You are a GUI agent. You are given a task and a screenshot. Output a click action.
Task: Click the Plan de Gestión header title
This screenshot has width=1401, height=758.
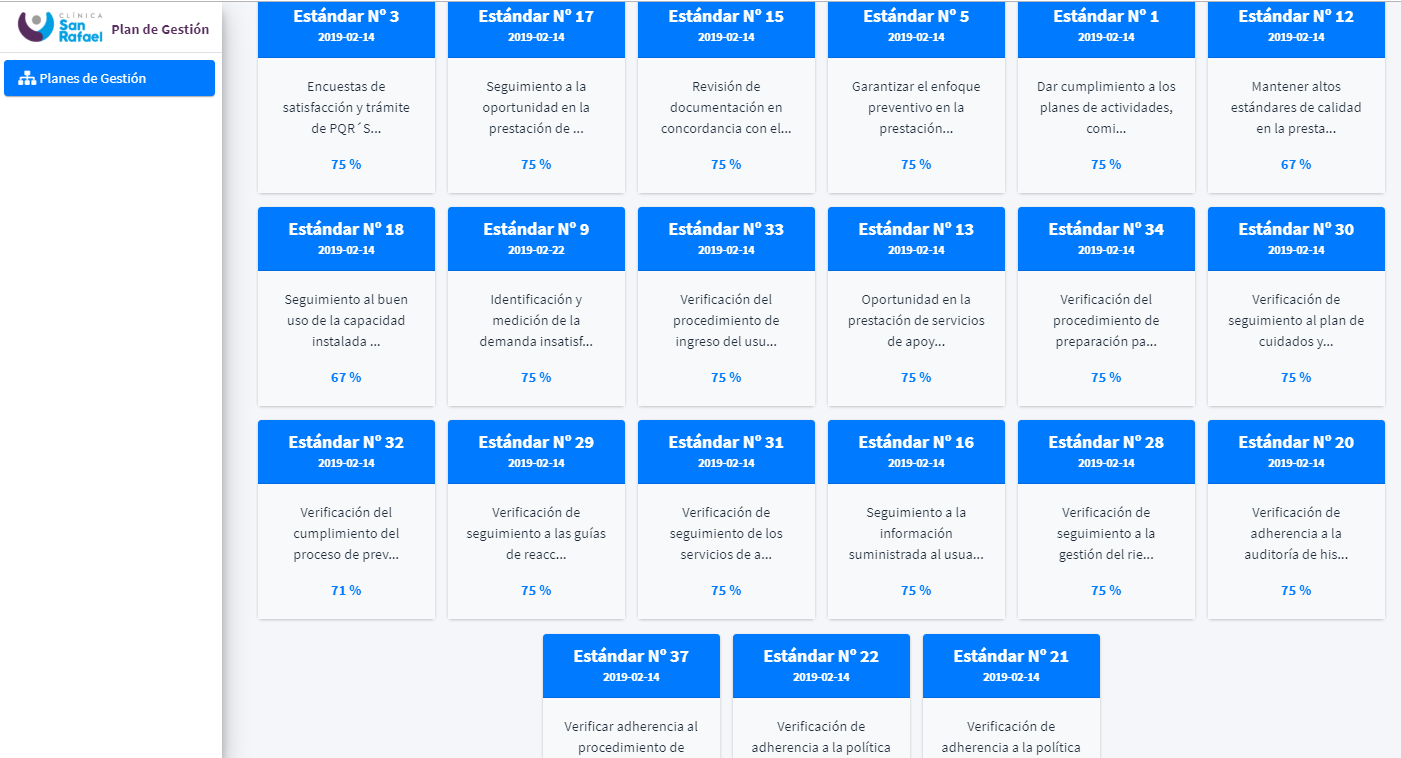[160, 29]
